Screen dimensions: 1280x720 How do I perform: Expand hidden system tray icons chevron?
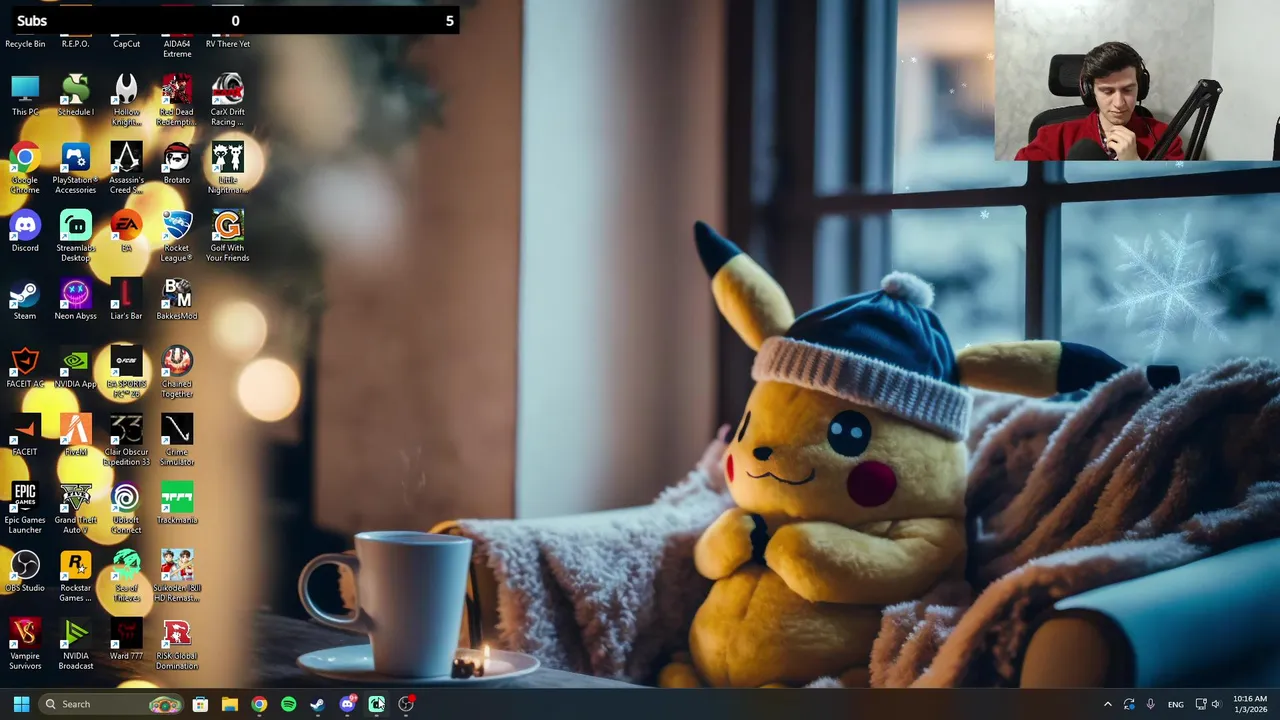[1107, 704]
